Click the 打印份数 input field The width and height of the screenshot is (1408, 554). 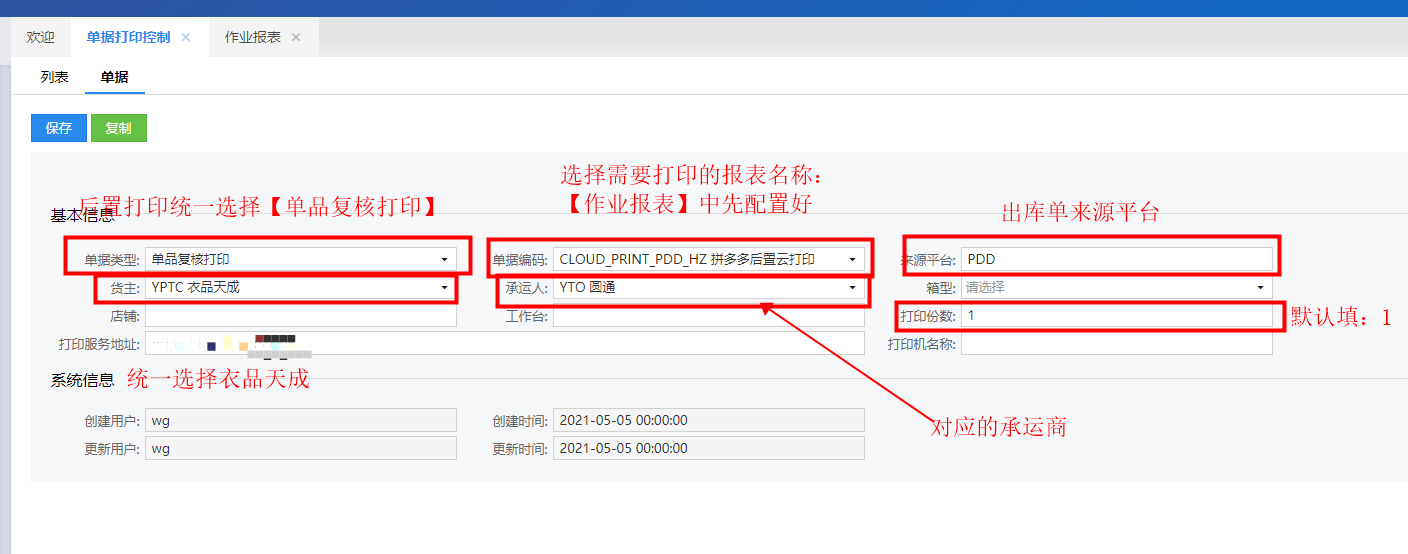[1116, 316]
